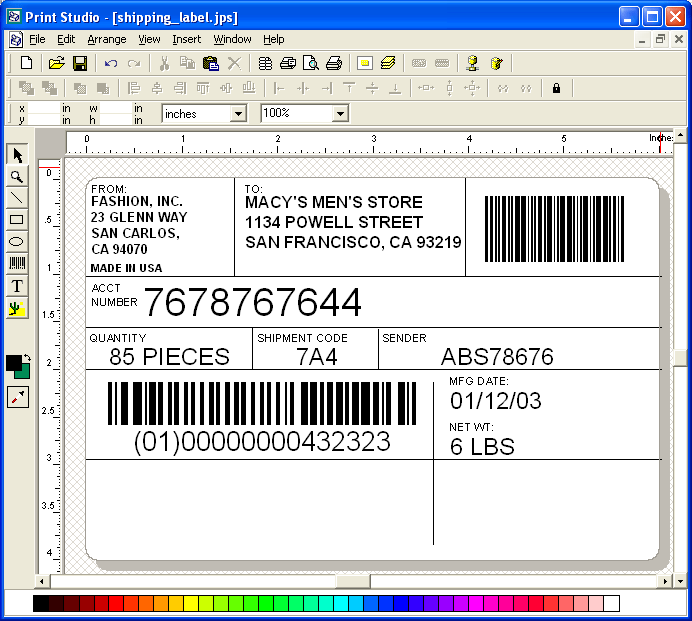Undo the last action

coord(111,64)
